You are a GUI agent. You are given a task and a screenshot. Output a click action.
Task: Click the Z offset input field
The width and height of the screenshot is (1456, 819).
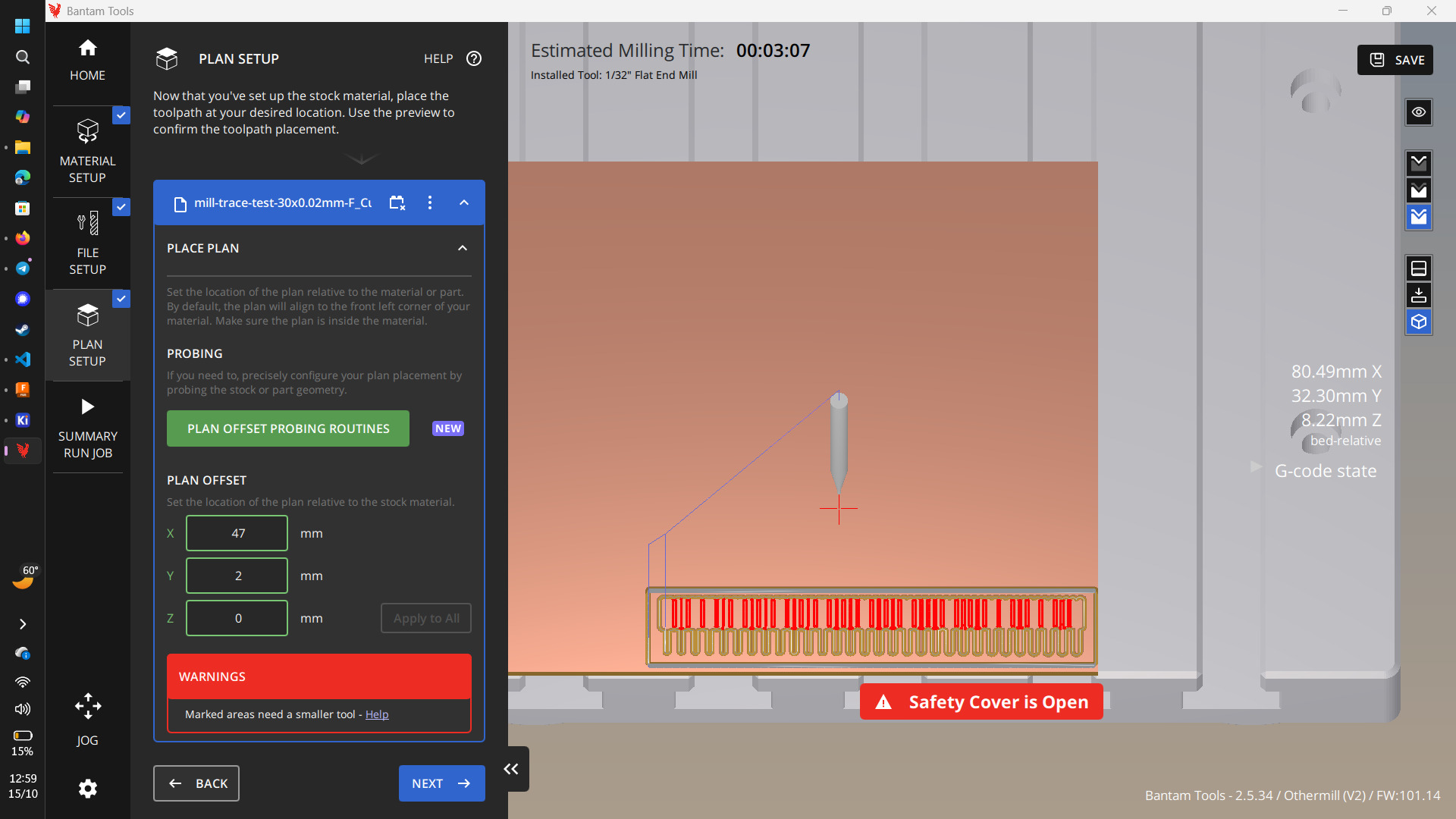click(237, 618)
